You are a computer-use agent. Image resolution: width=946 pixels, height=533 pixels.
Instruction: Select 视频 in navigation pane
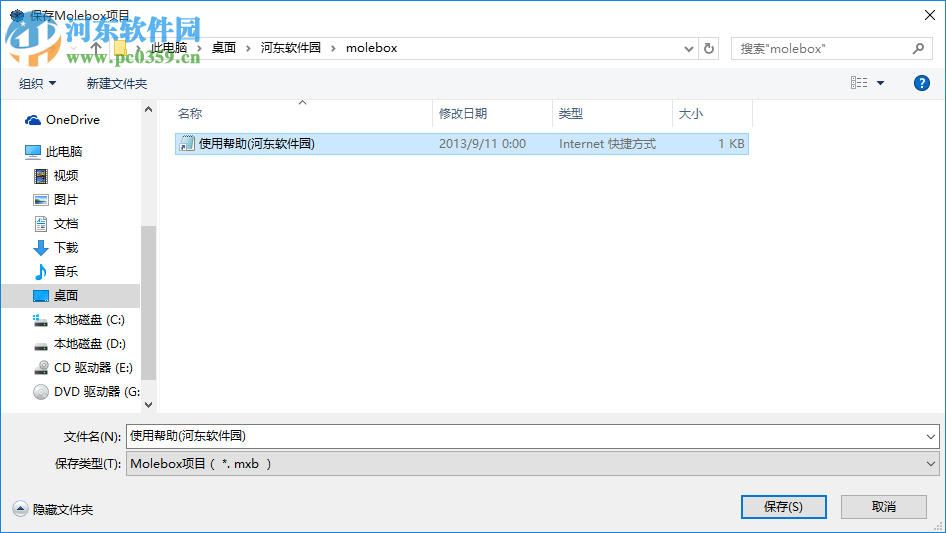click(x=66, y=176)
